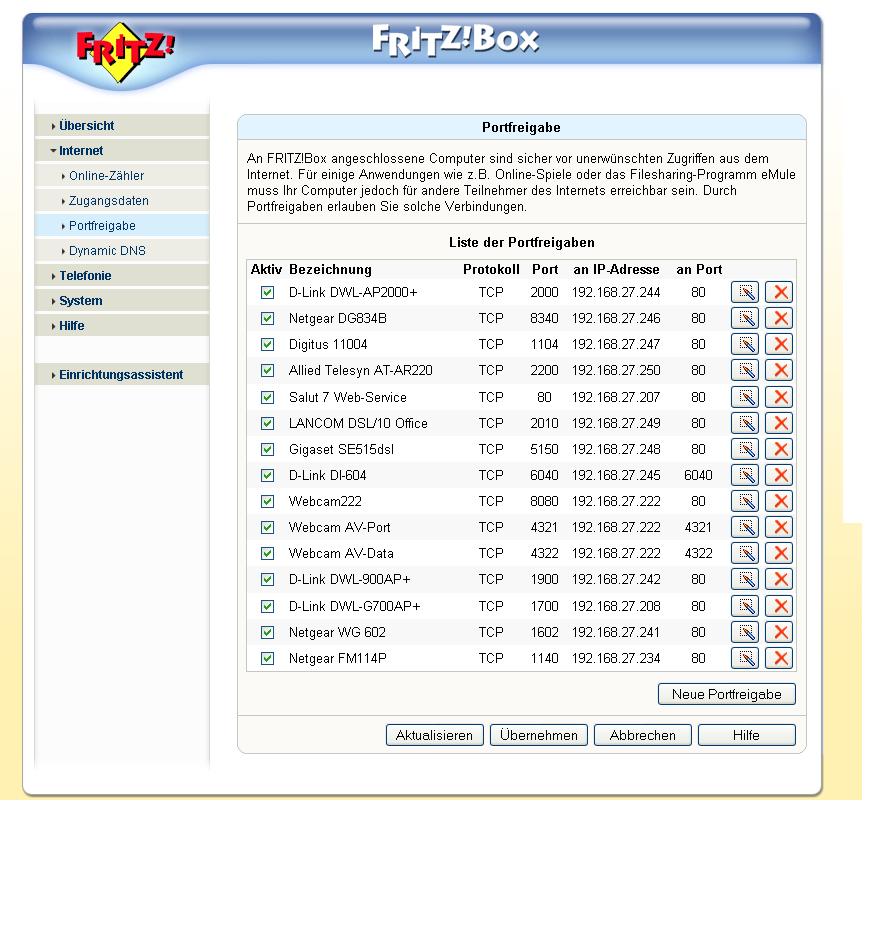Click the Bezeichnung column header
The image size is (878, 933).
330,270
